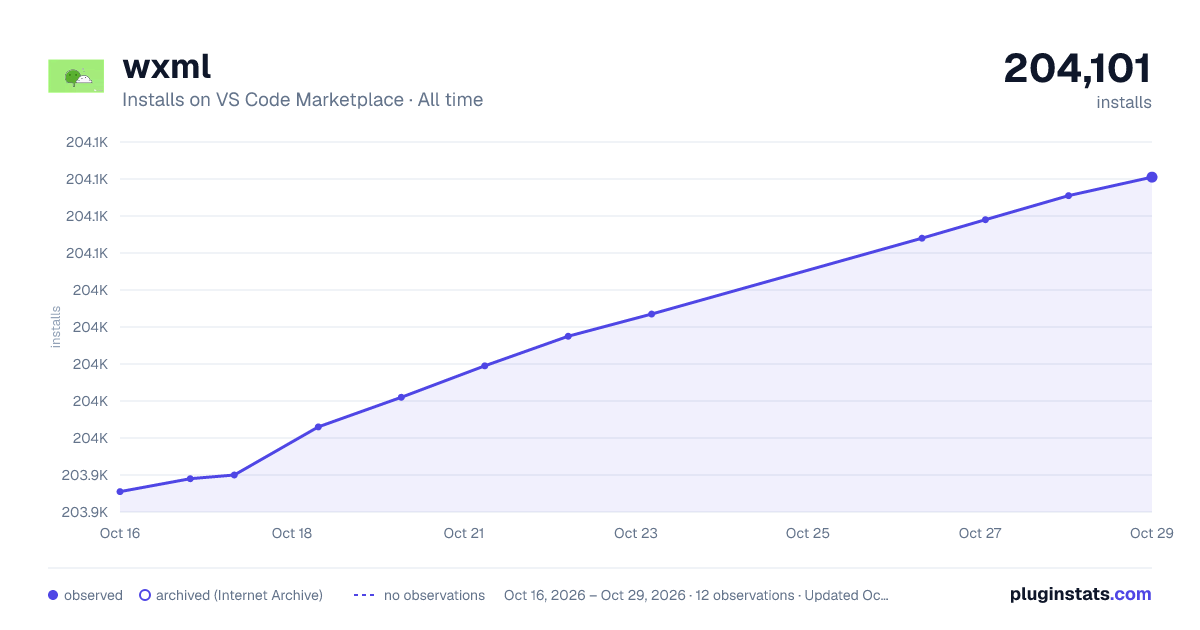Click the 'observed' legend label

coord(93,595)
